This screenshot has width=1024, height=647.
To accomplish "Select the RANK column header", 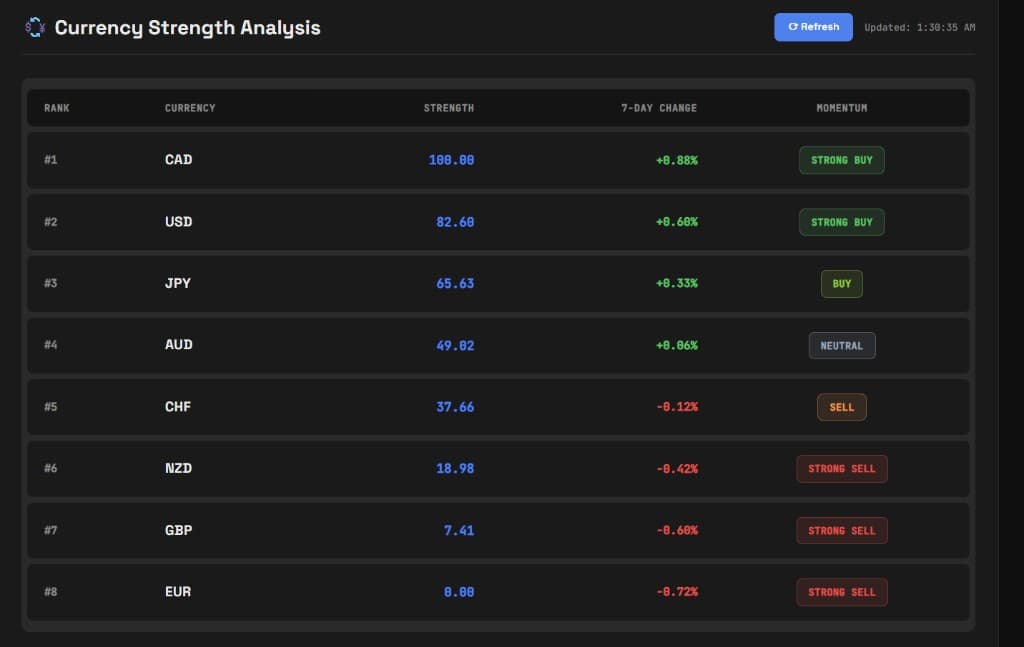I will [56, 108].
